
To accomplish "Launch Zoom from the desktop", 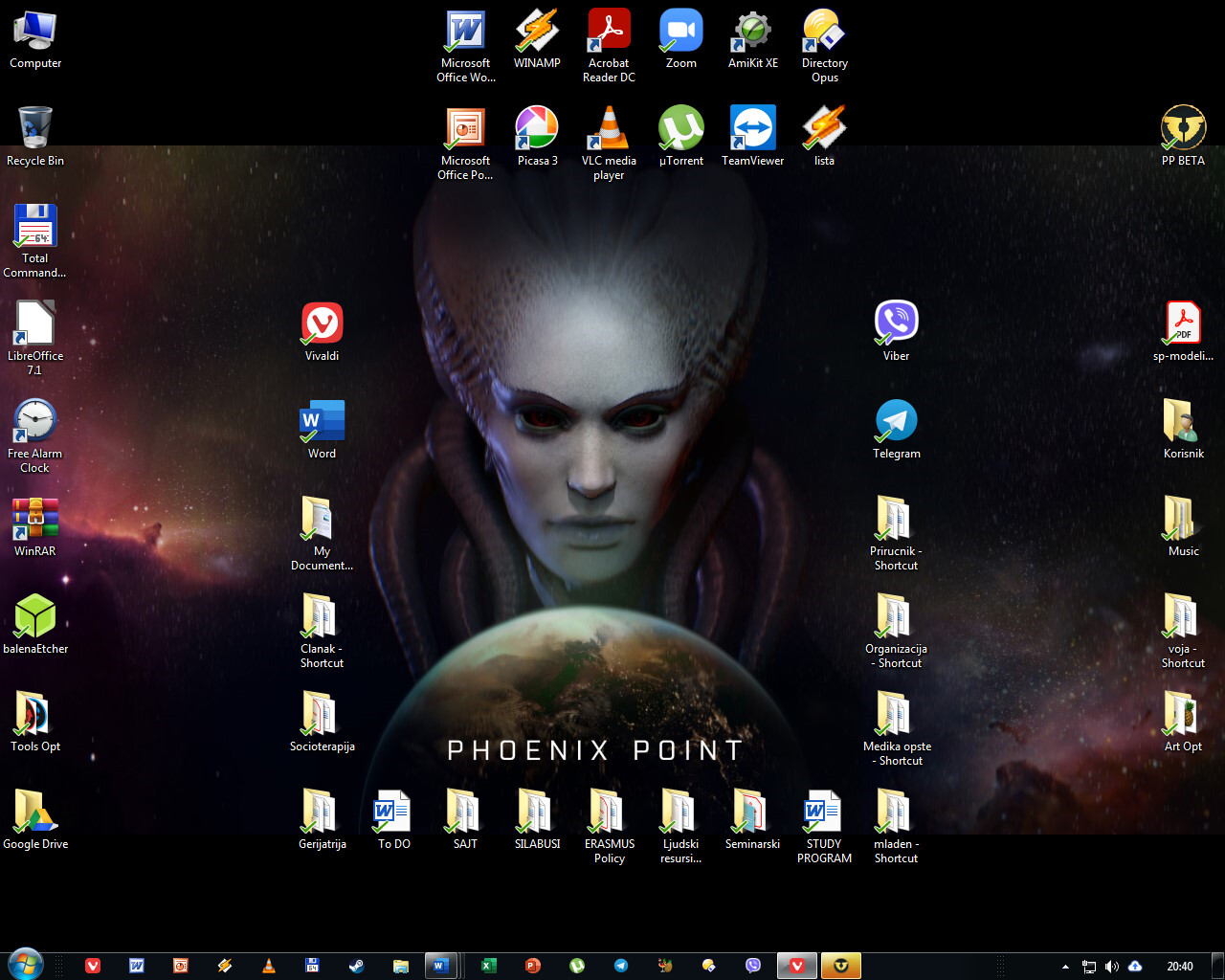I will pyautogui.click(x=680, y=32).
